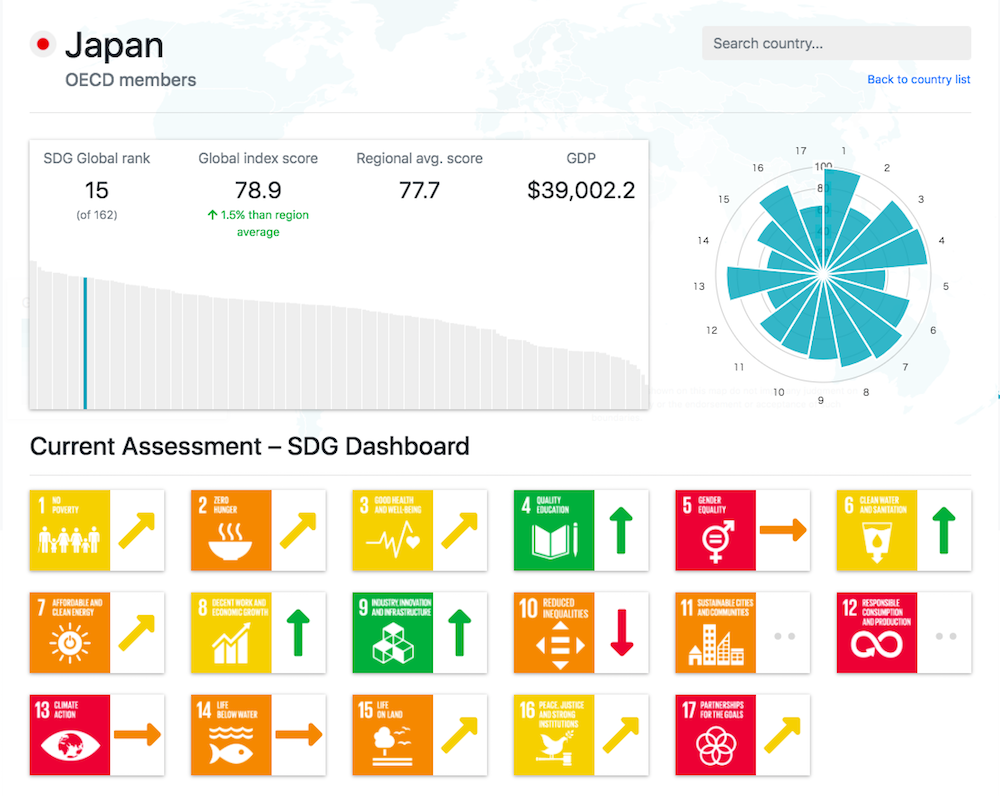Image resolution: width=1000 pixels, height=796 pixels.
Task: Click Partnerships for the Goals icon
Action: [716, 735]
